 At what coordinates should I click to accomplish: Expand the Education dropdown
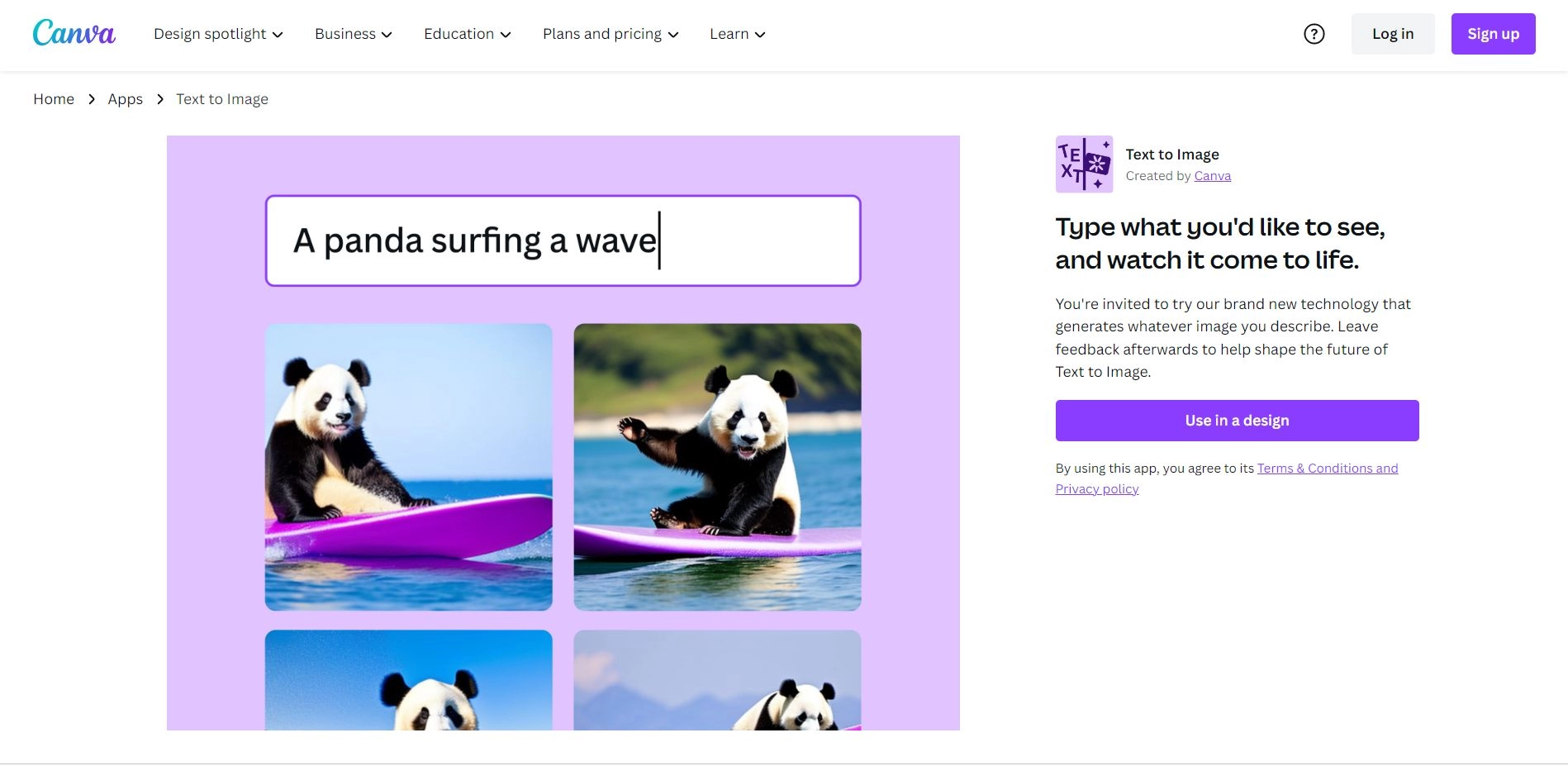(x=467, y=34)
